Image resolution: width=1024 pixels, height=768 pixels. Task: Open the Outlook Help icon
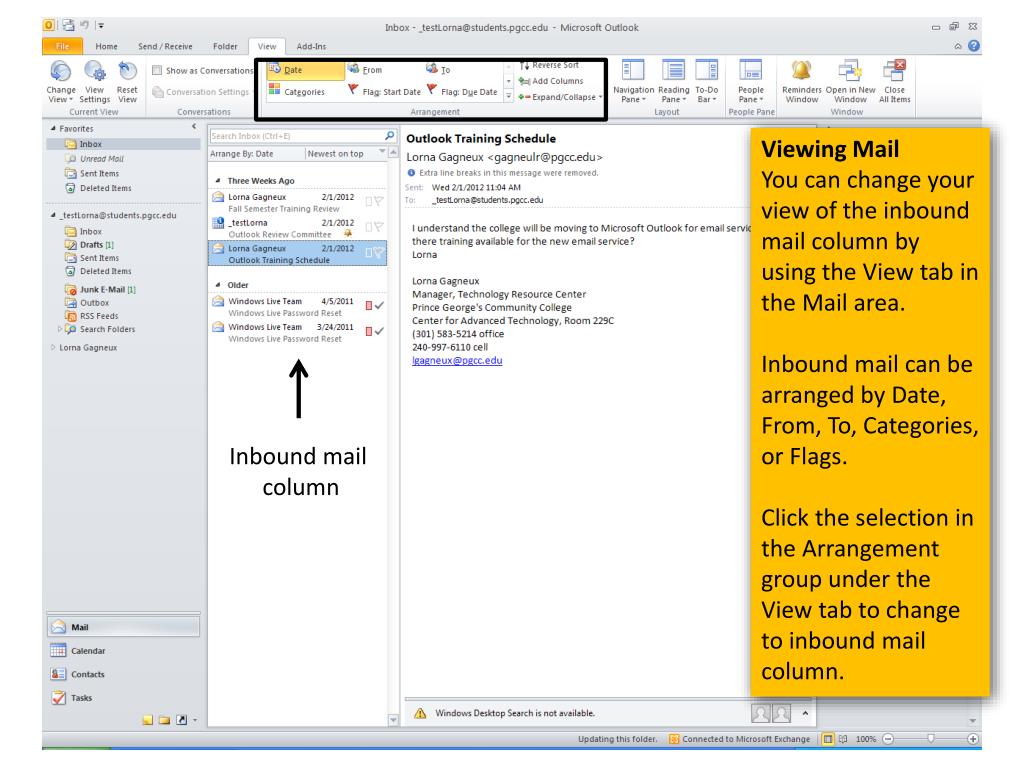point(974,46)
